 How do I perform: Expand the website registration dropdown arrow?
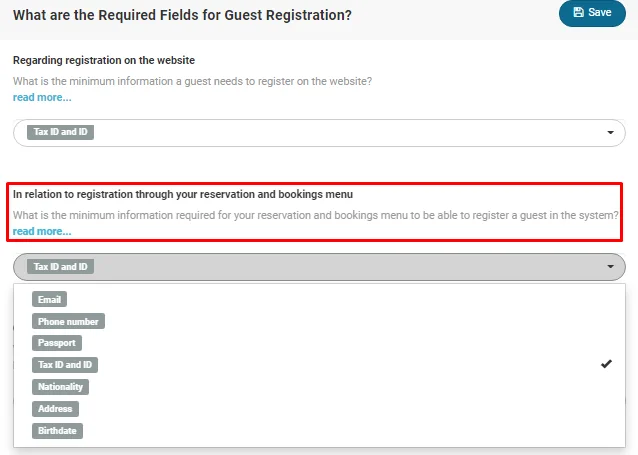click(610, 133)
